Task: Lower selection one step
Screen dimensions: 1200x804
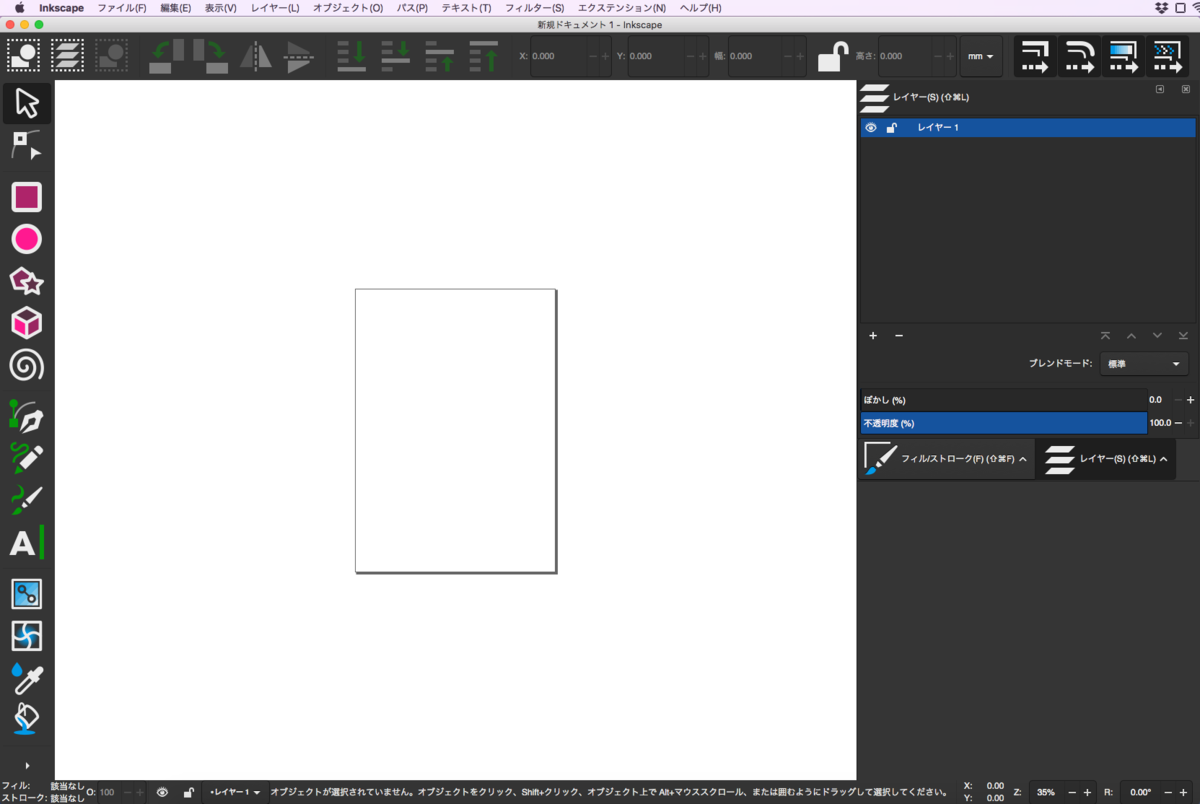Action: 396,56
